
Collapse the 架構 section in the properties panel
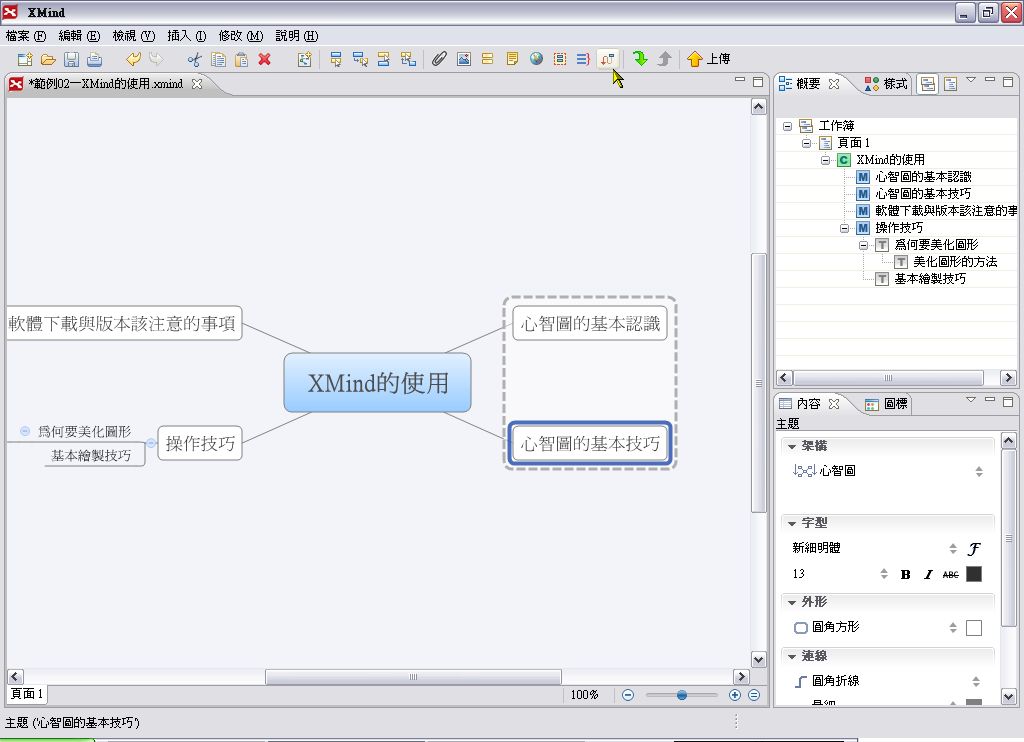tap(792, 447)
